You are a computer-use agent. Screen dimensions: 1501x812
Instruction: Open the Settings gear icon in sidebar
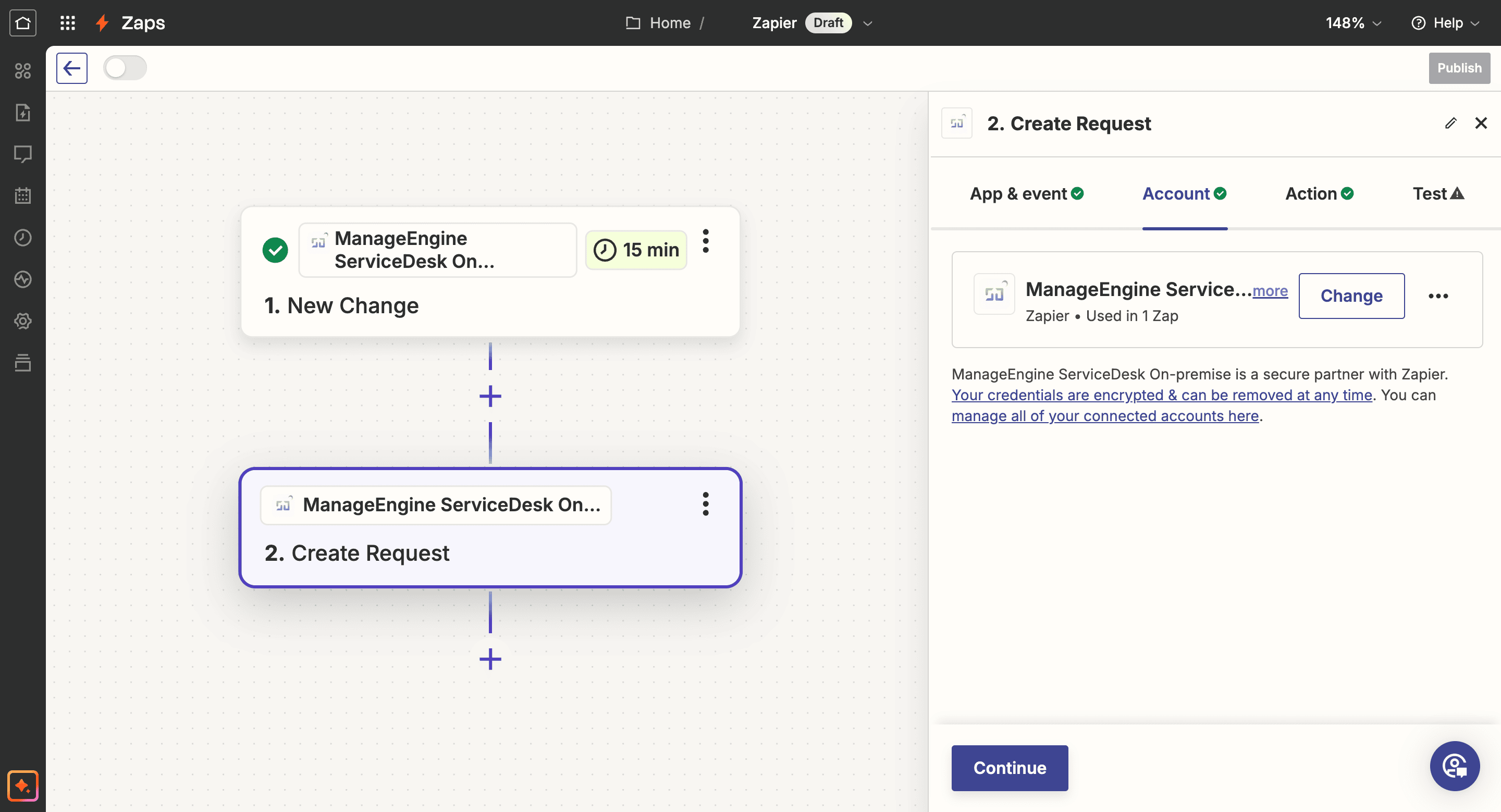(23, 321)
